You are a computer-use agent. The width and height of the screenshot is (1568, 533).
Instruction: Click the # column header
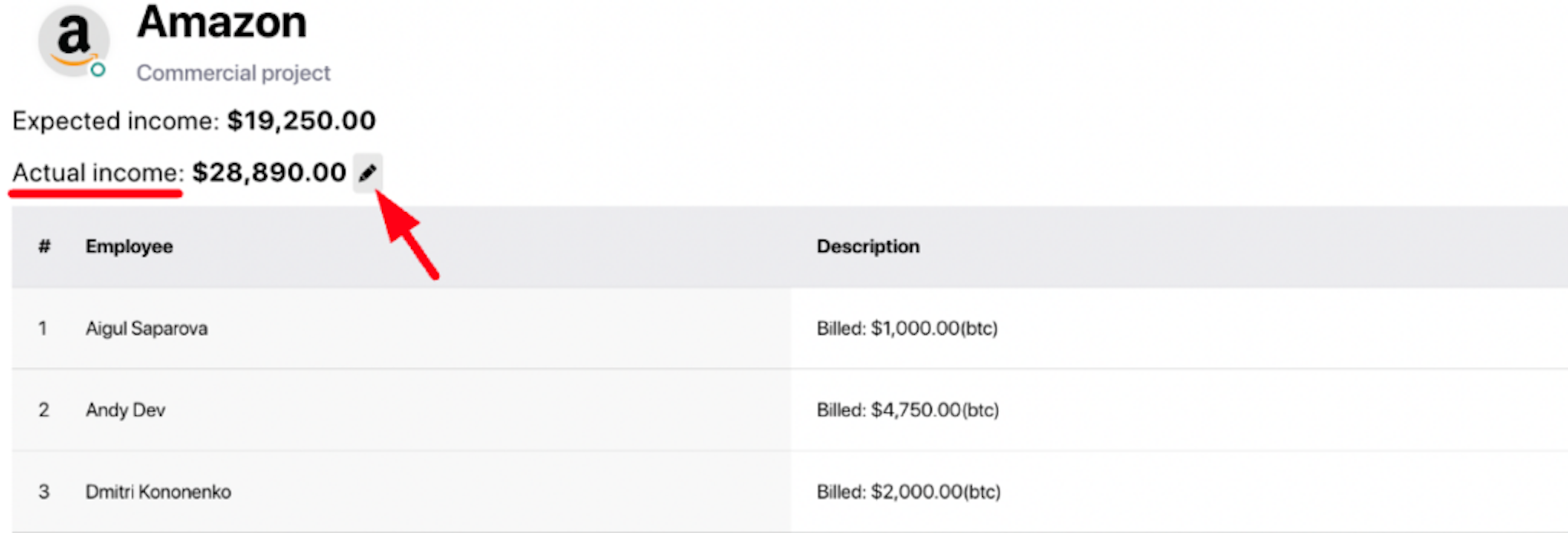[44, 247]
